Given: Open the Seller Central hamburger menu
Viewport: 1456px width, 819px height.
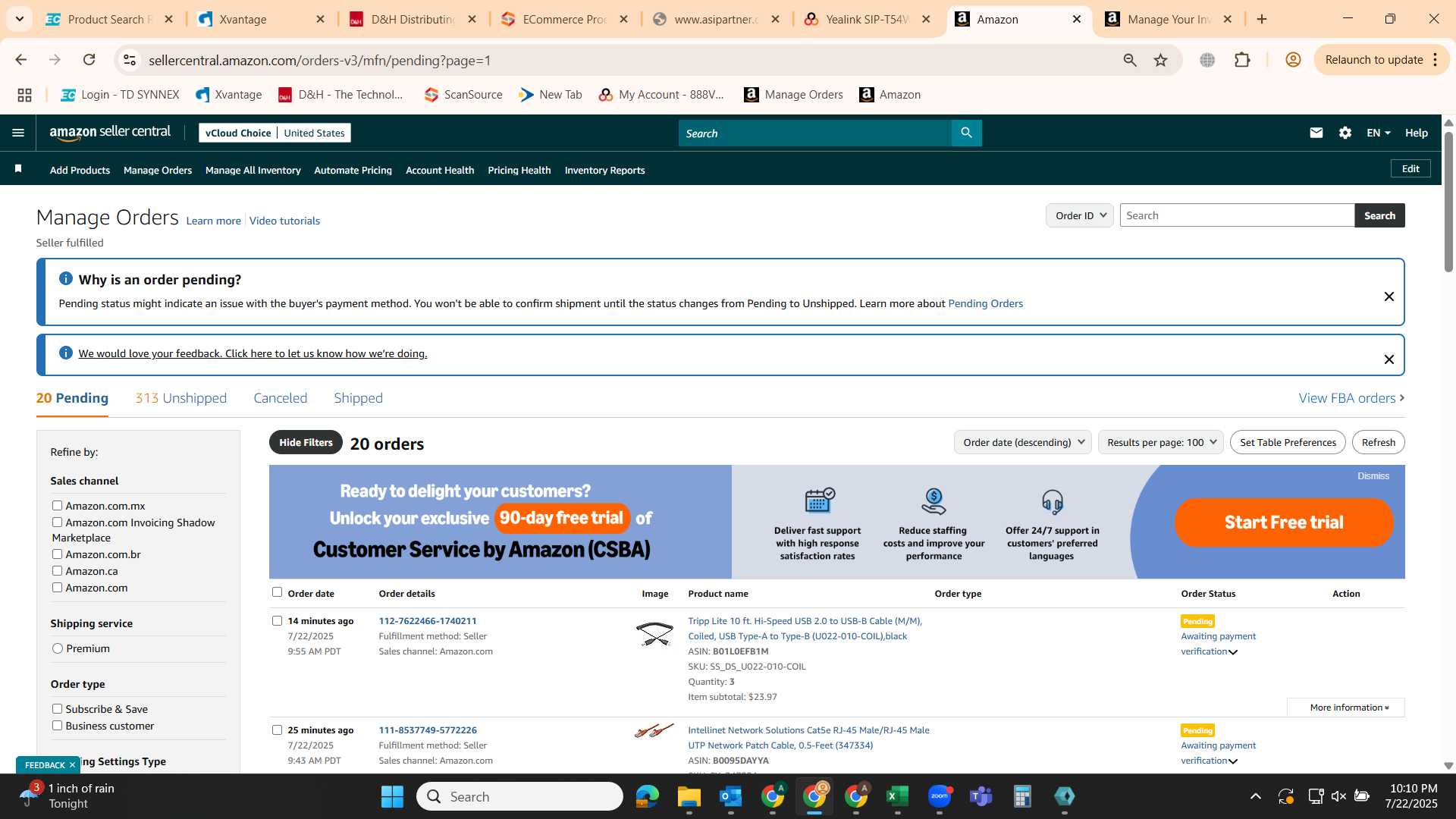Looking at the screenshot, I should tap(18, 133).
